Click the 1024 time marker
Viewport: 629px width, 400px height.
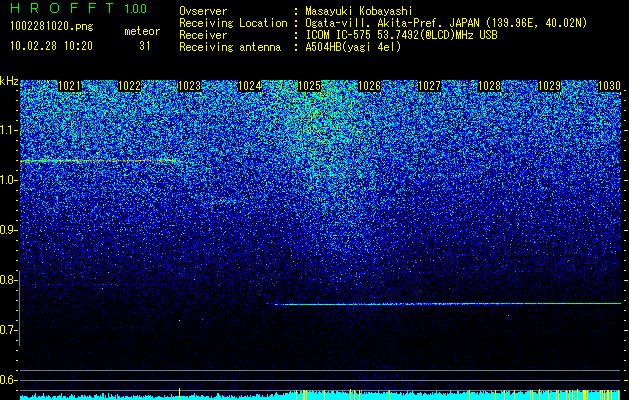pyautogui.click(x=250, y=86)
